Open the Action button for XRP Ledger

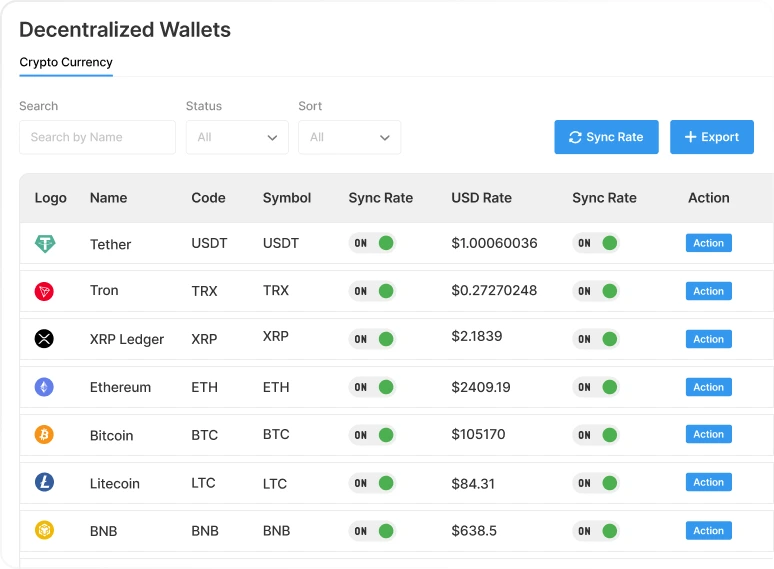coord(708,339)
